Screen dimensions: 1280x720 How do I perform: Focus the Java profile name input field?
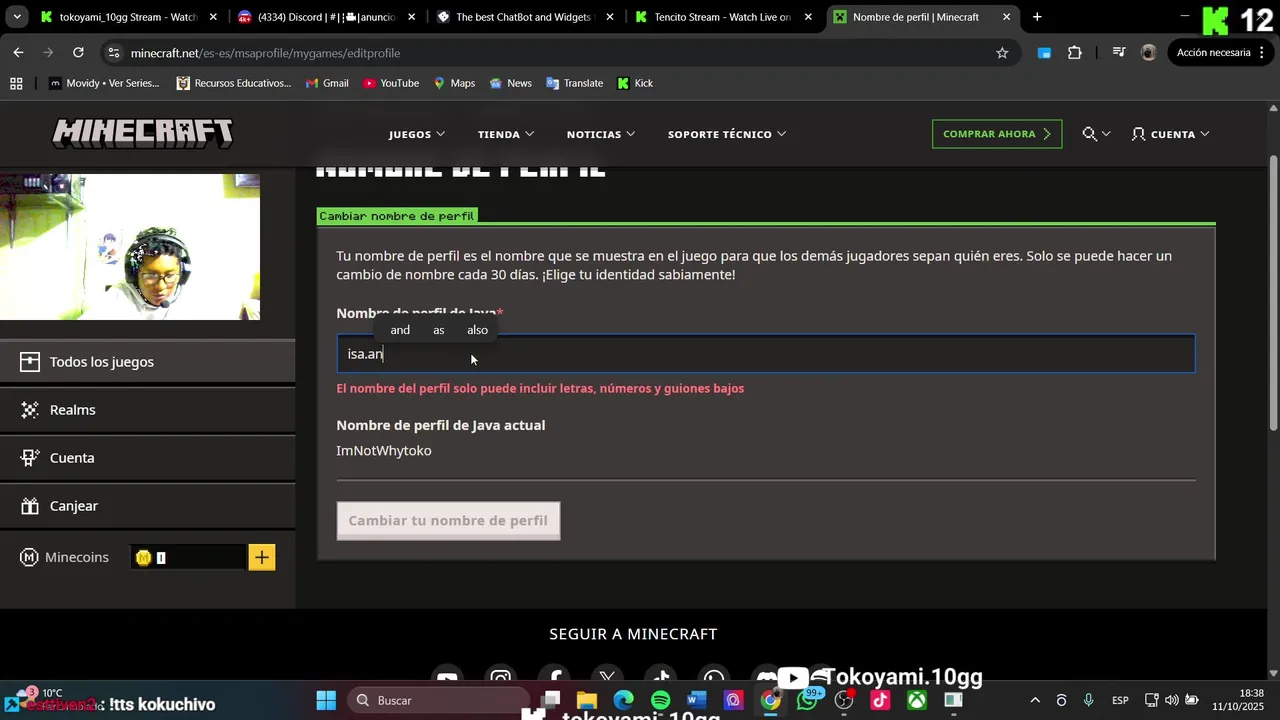pyautogui.click(x=766, y=354)
